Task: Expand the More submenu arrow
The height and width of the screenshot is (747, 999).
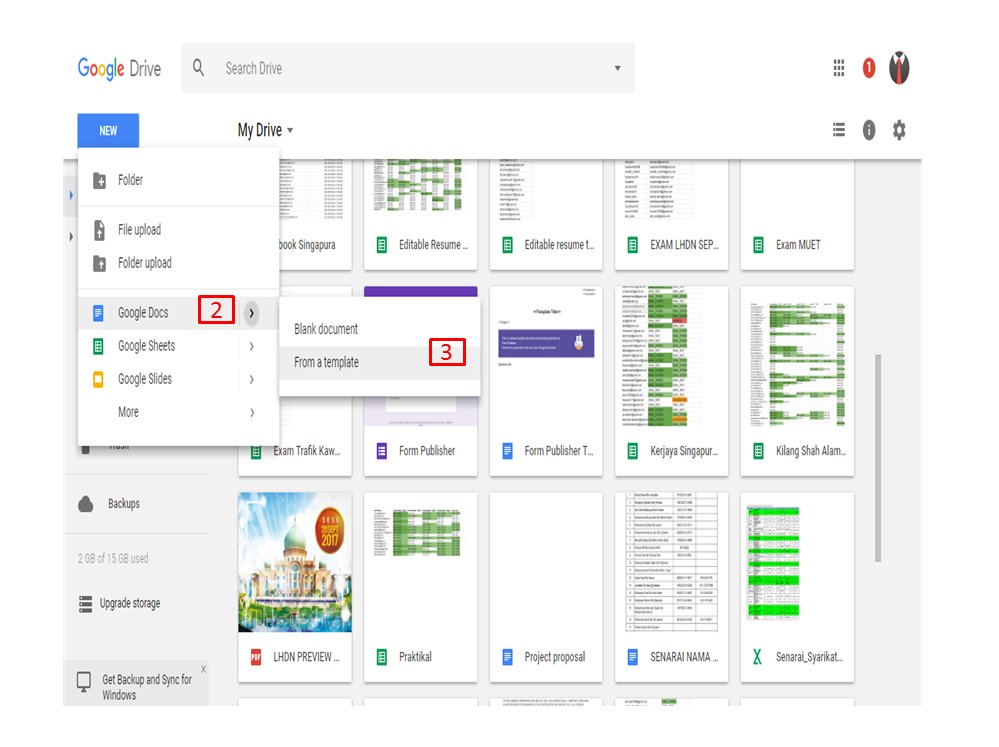Action: pyautogui.click(x=252, y=412)
